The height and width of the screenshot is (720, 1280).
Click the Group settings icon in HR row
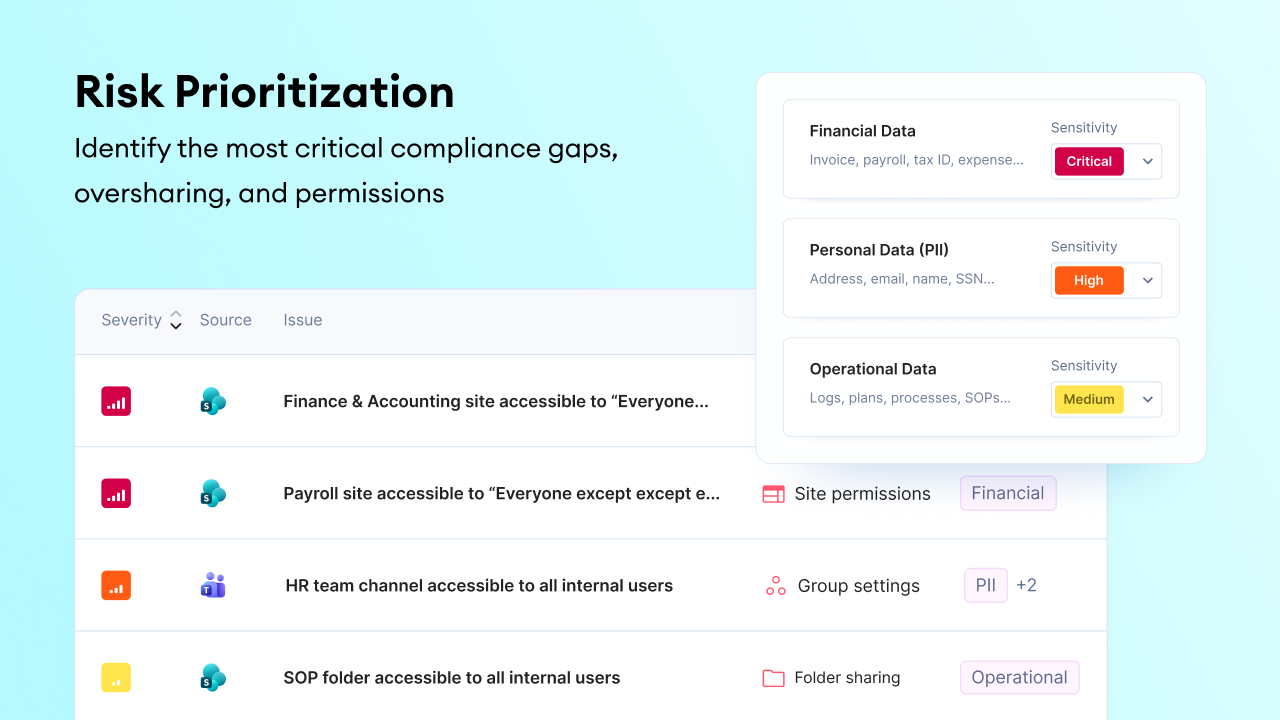775,586
